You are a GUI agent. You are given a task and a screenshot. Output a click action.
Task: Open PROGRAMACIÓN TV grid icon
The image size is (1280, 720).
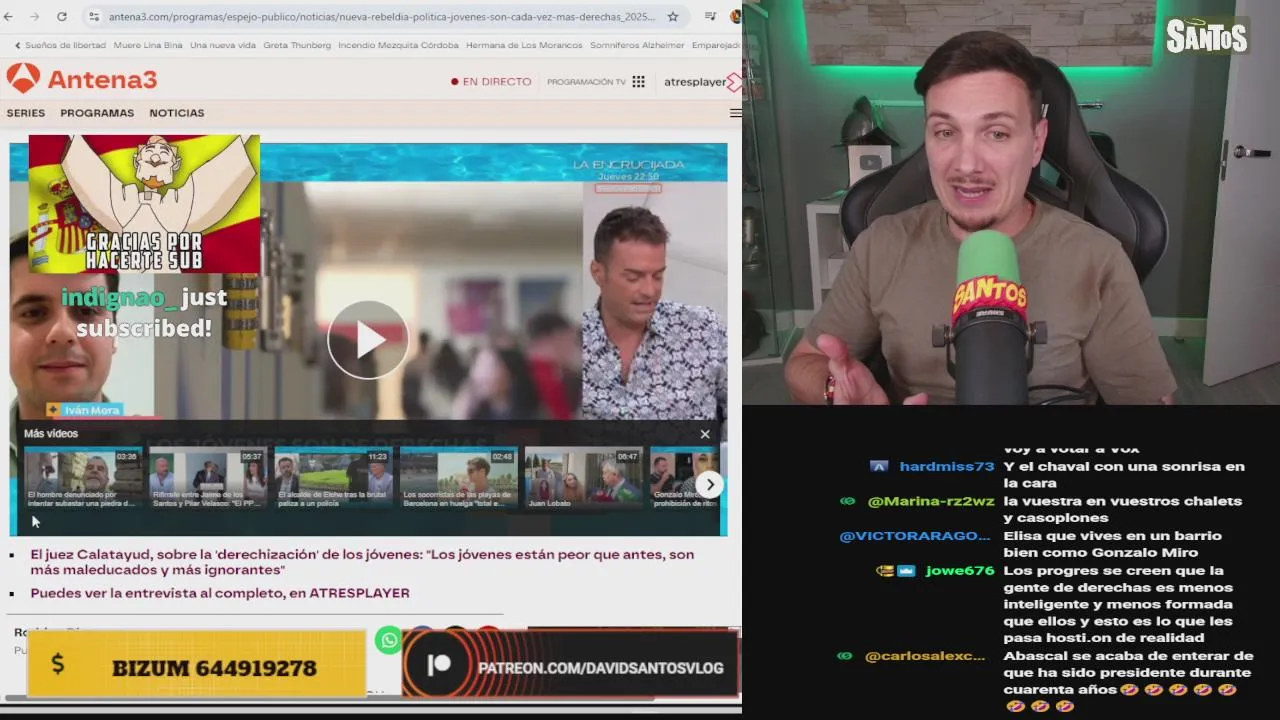click(638, 82)
